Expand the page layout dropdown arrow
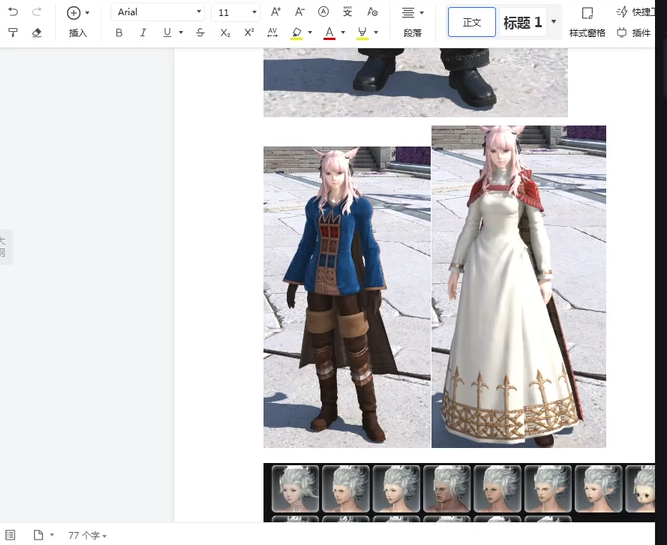 52,535
